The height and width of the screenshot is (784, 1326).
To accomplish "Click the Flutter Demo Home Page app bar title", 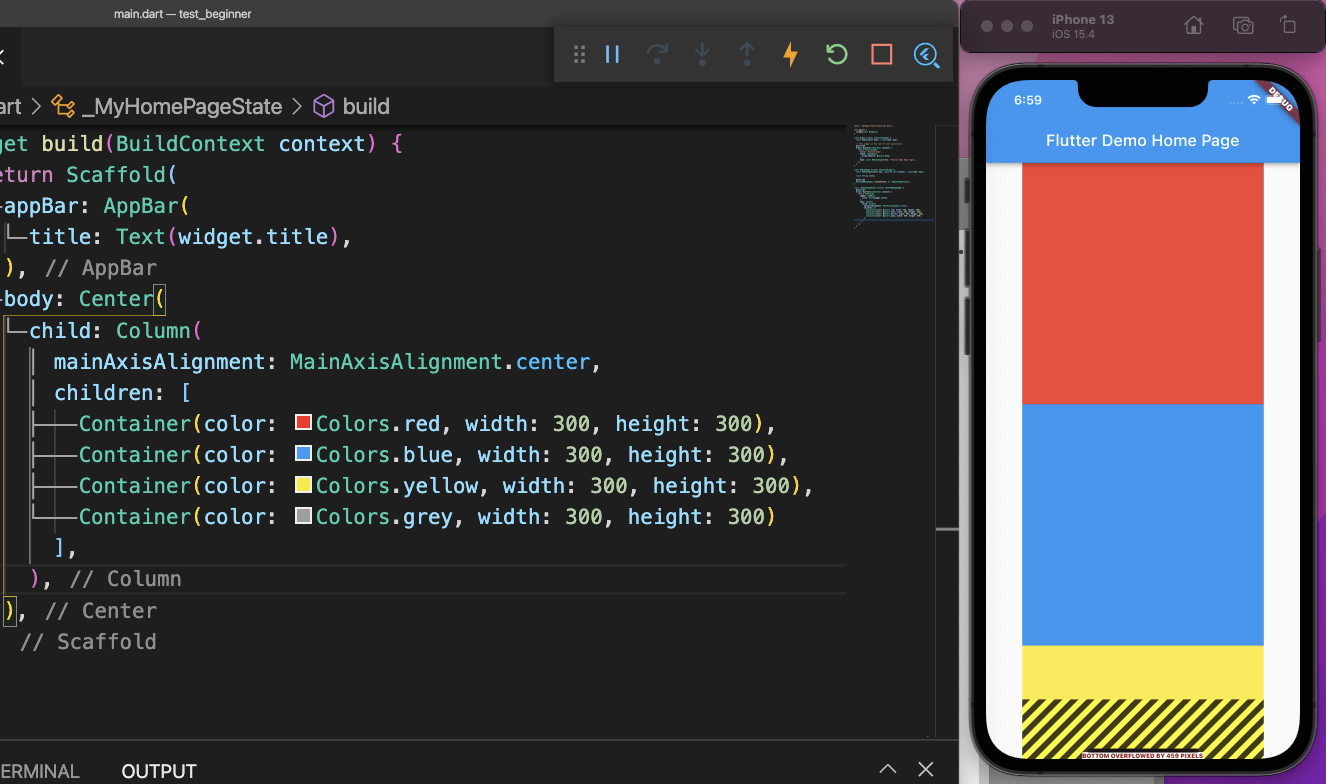I will [x=1142, y=141].
